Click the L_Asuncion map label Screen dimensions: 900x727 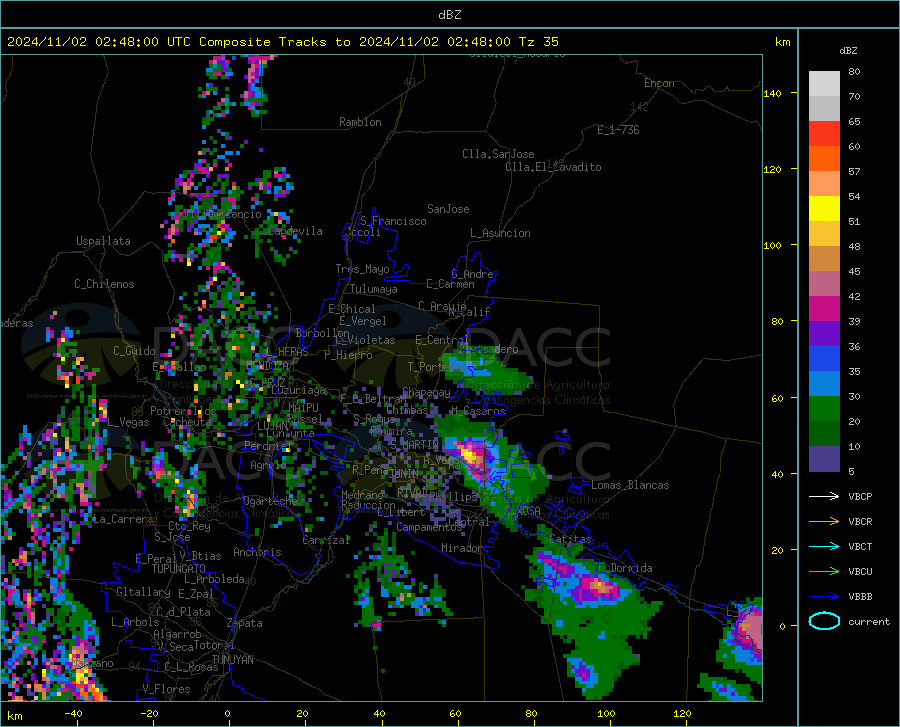[x=500, y=233]
